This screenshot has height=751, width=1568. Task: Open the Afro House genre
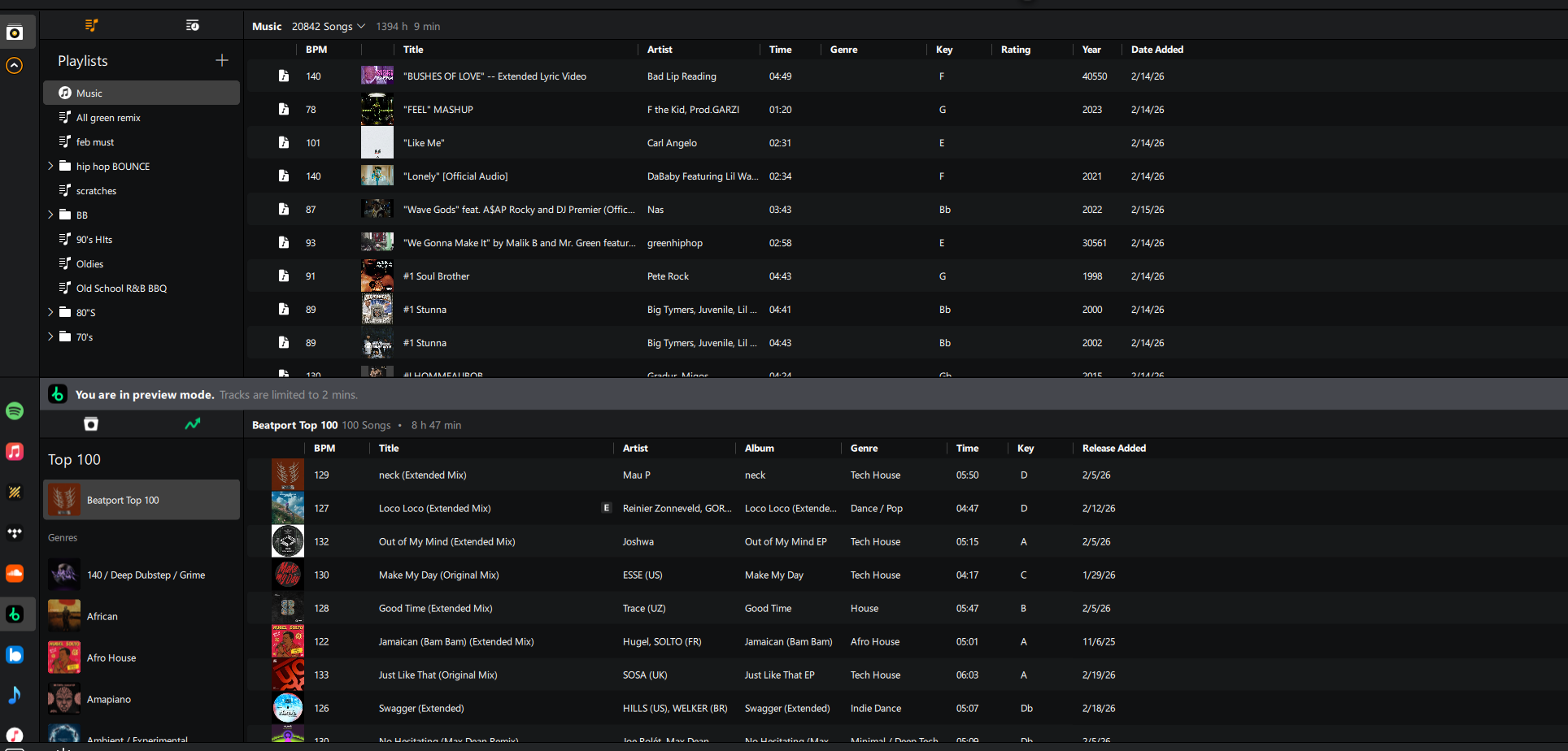(111, 658)
